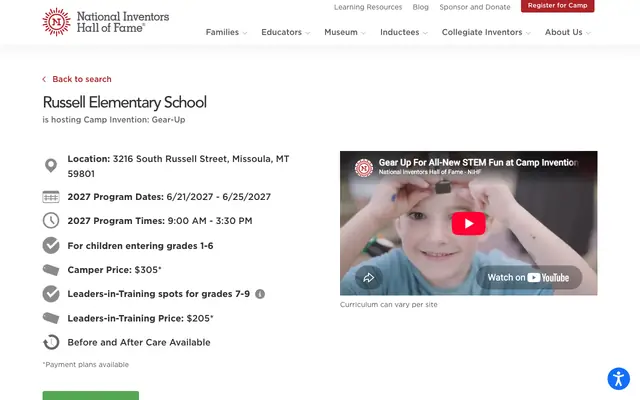
Task: Open Learning Resources link
Action: click(x=368, y=7)
